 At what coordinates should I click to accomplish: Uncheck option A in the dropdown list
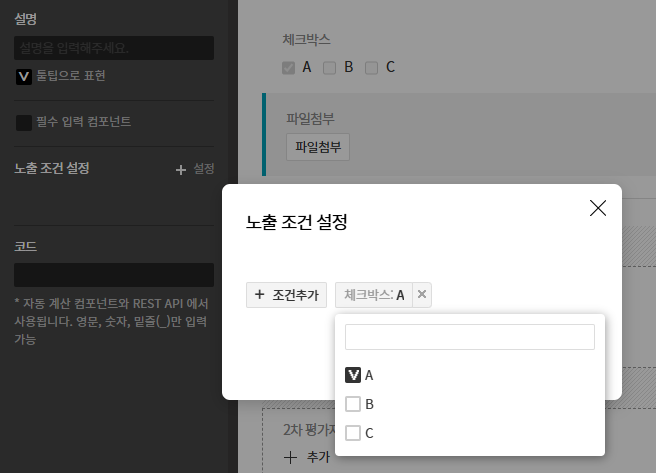tap(353, 375)
